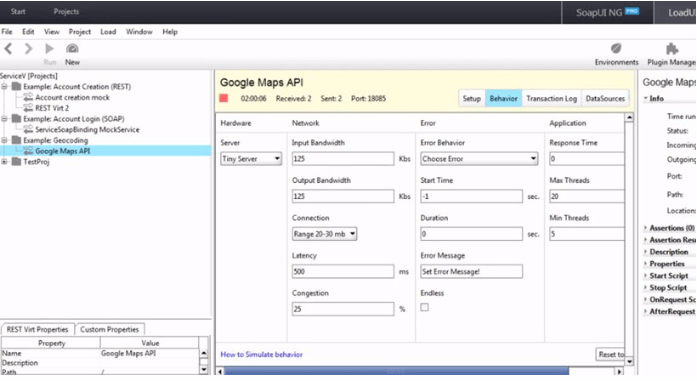Open How to Simulate behavior link

click(261, 354)
